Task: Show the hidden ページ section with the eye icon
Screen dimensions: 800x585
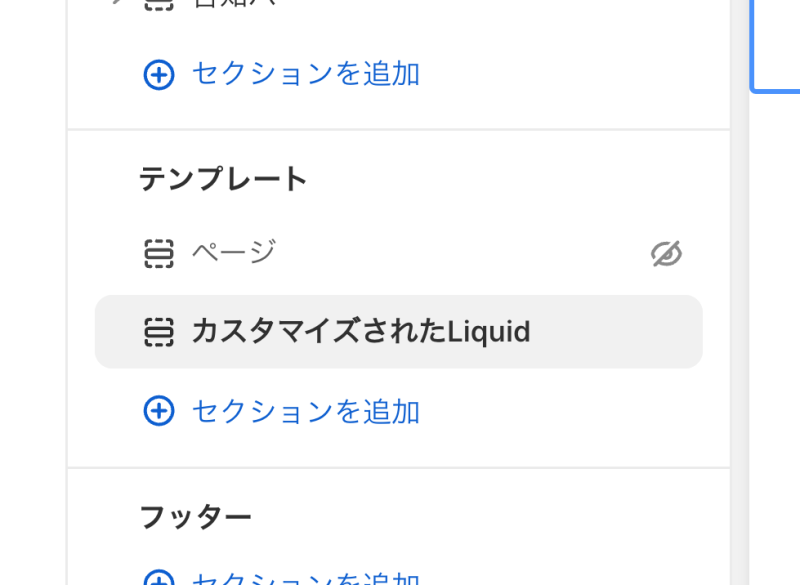Action: tap(666, 253)
